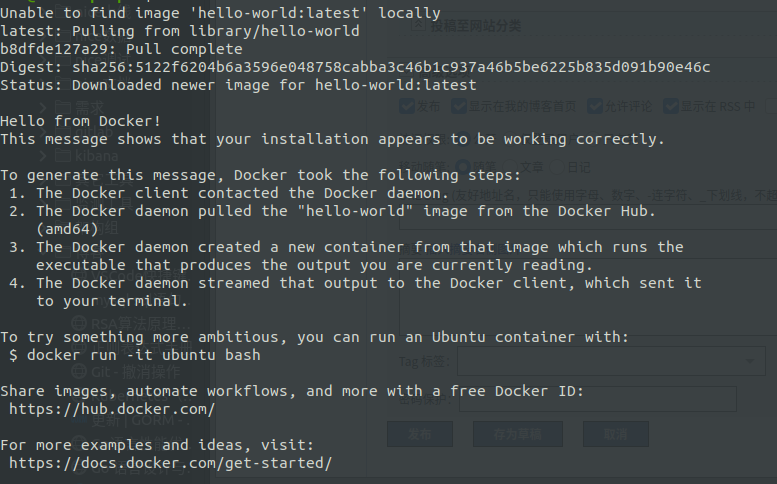Toggle 显示在 RSS 中 checkbox

[672, 106]
